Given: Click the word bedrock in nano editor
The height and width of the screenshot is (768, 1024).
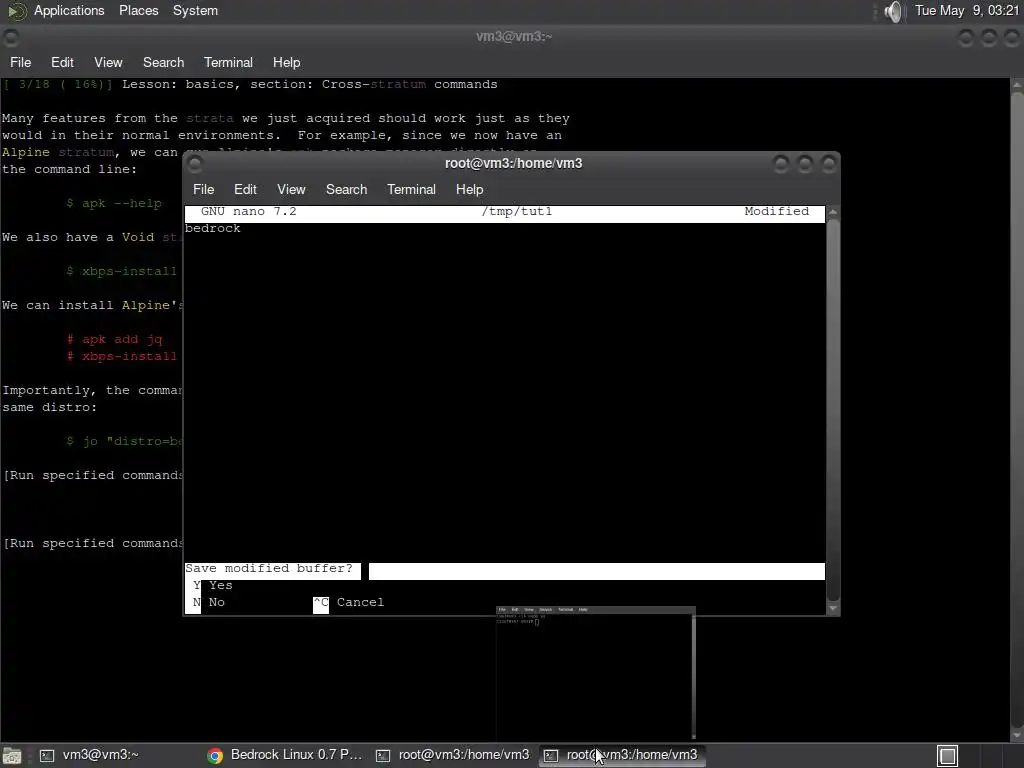Looking at the screenshot, I should point(213,229).
